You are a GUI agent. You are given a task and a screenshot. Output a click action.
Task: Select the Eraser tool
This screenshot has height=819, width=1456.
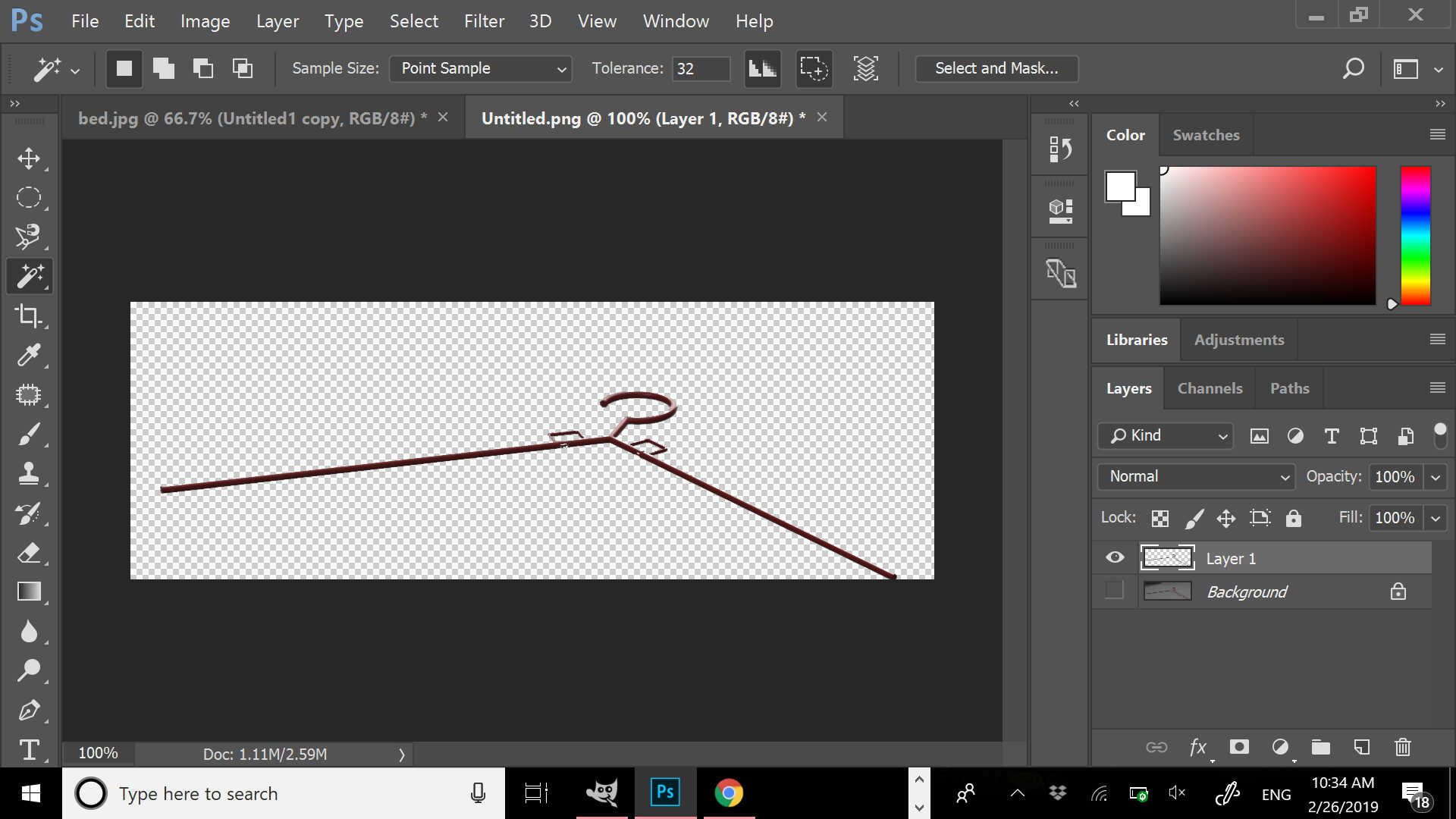29,553
